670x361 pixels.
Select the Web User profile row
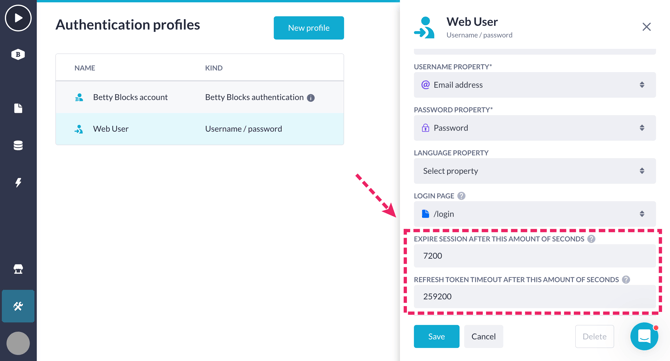pyautogui.click(x=200, y=129)
